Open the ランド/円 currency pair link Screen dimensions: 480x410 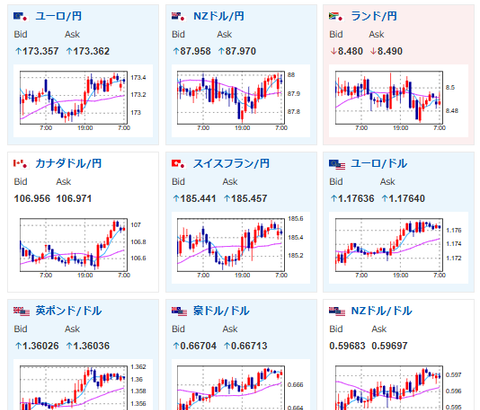tap(374, 16)
